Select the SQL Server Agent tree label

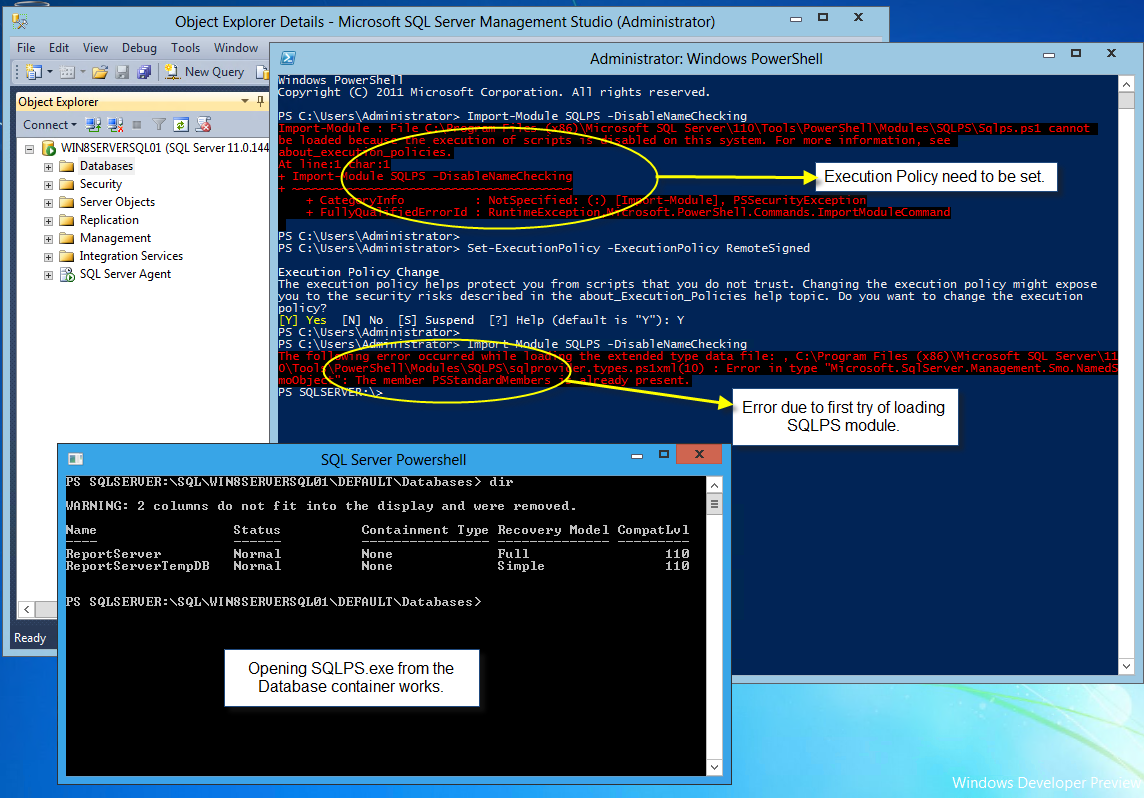click(125, 274)
